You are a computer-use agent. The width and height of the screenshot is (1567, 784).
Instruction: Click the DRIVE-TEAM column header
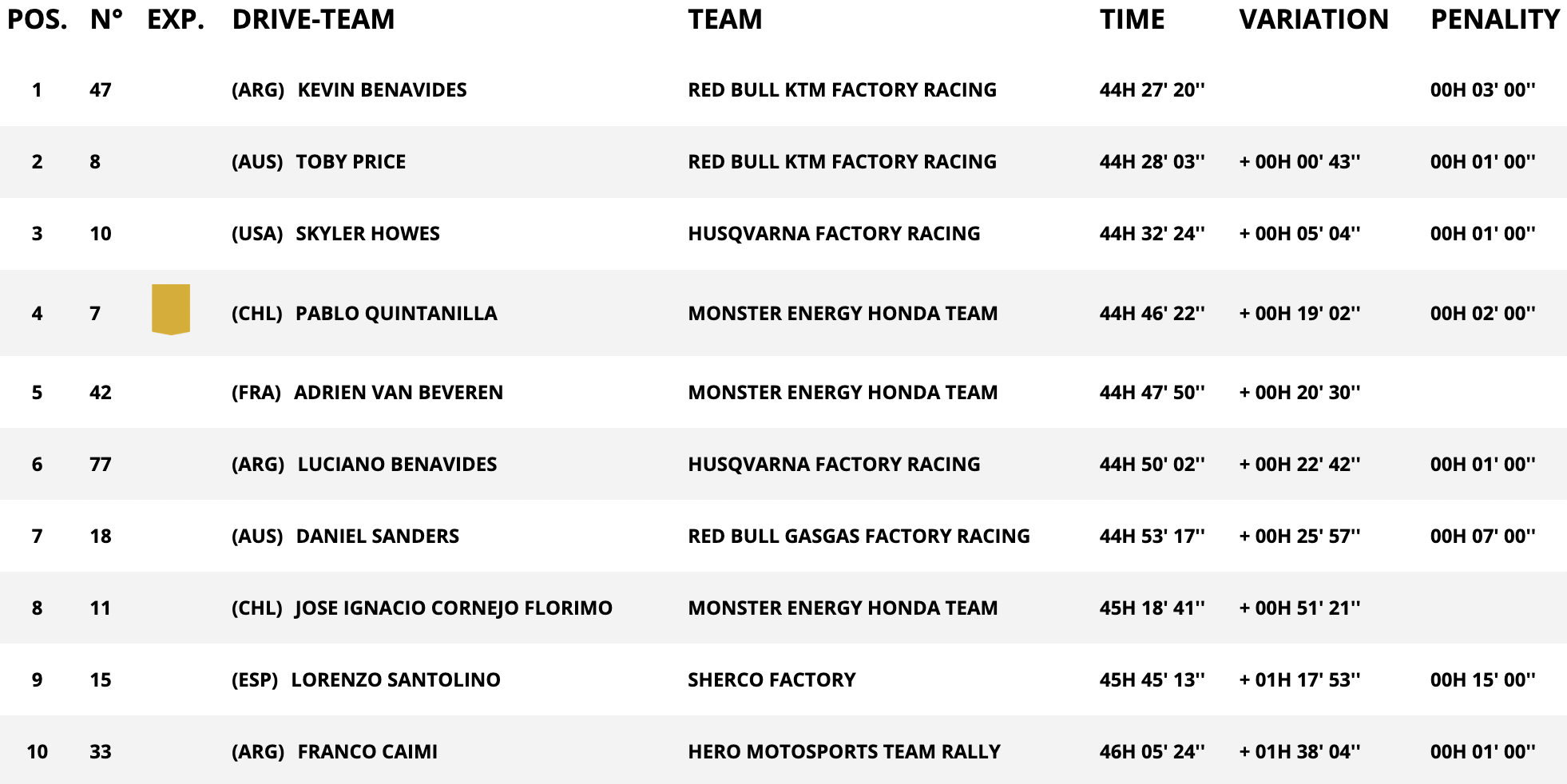tap(313, 19)
